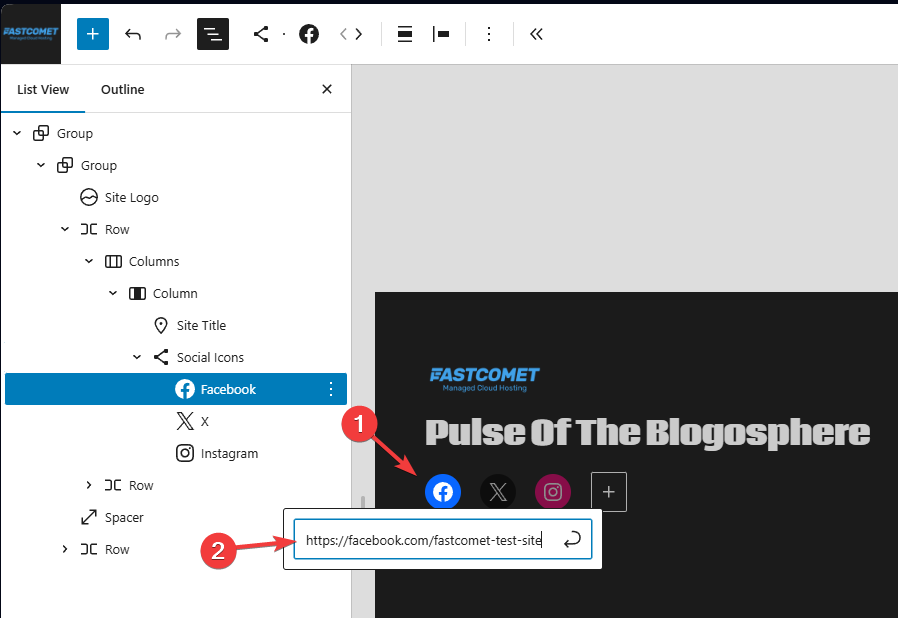
Task: Collapse the Social Icons tree item
Action: click(x=137, y=357)
